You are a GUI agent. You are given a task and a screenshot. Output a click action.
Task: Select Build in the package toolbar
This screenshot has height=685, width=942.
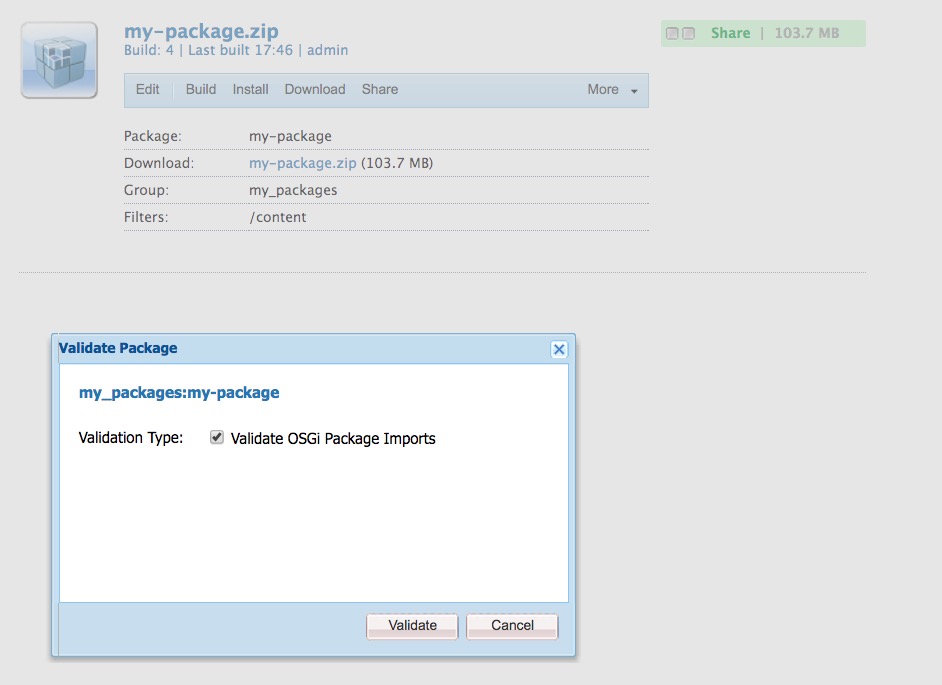tap(201, 89)
